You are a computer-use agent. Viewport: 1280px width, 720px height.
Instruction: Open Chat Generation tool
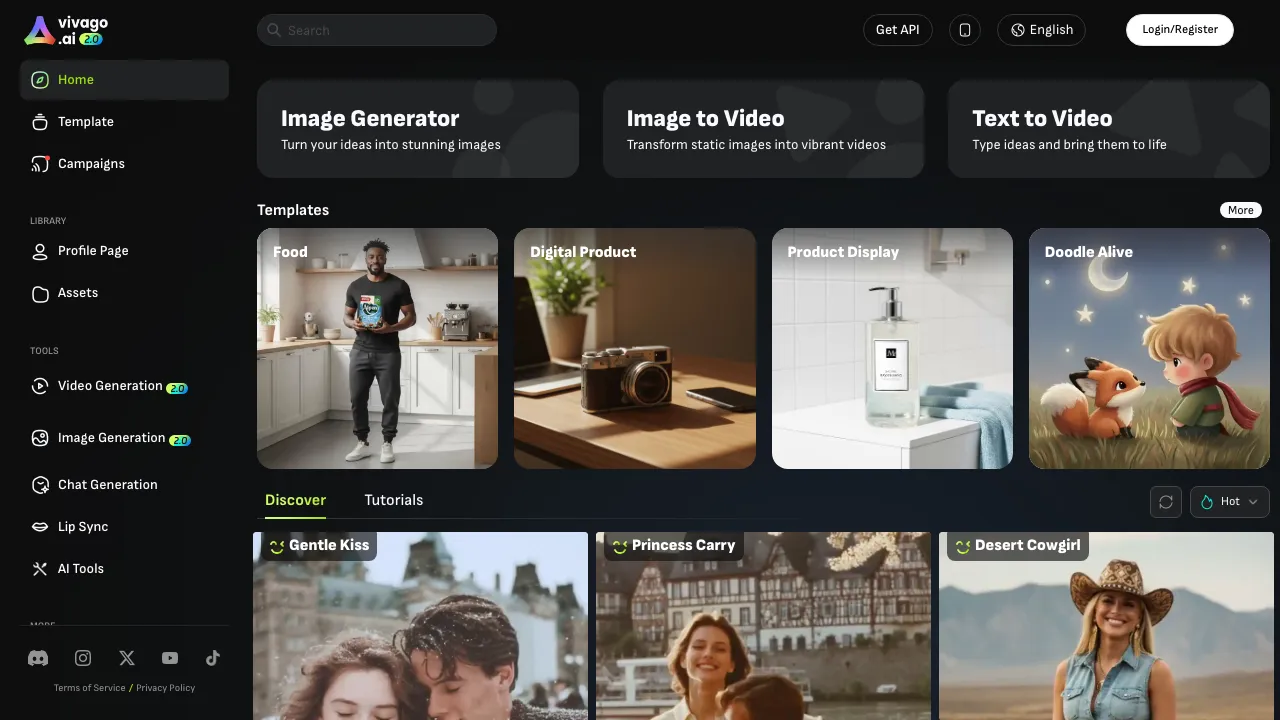(x=107, y=485)
